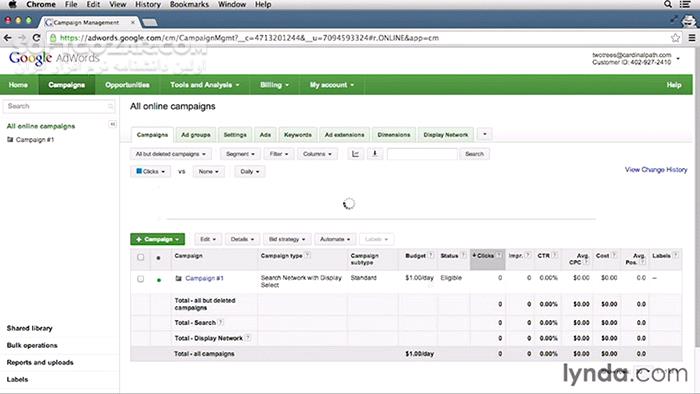Open the notification center icon in menu bar
The width and height of the screenshot is (700, 394).
(x=685, y=4)
